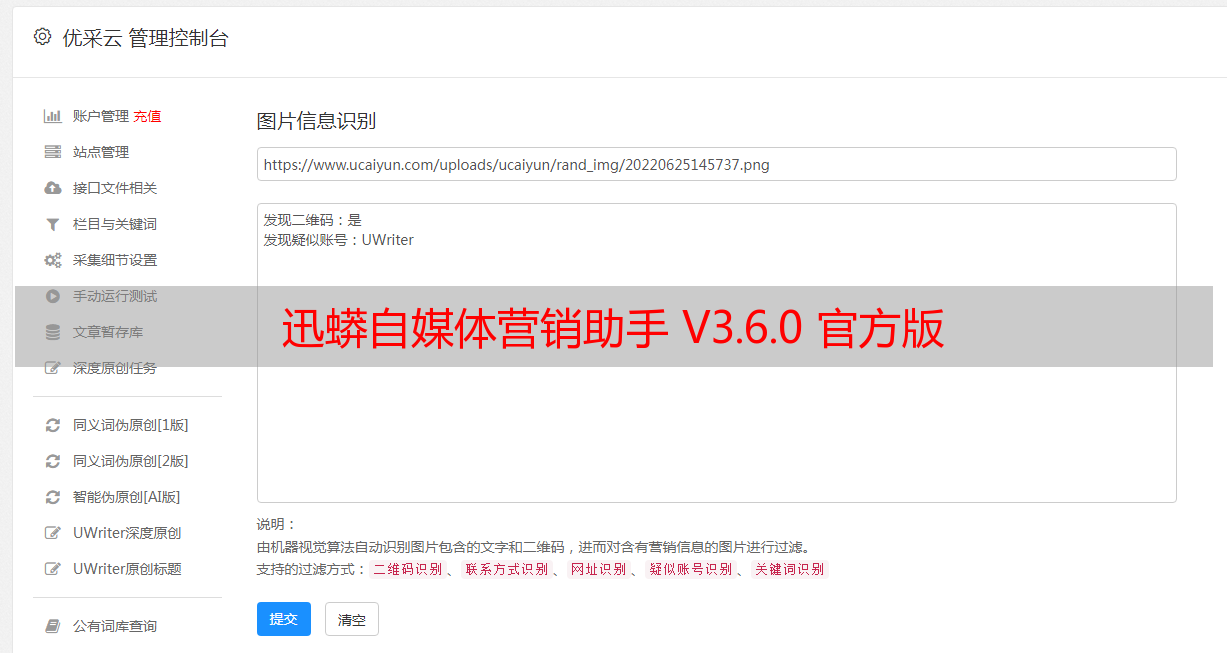The width and height of the screenshot is (1227, 653).
Task: Click the 关键词识别 filter tag
Action: point(790,569)
